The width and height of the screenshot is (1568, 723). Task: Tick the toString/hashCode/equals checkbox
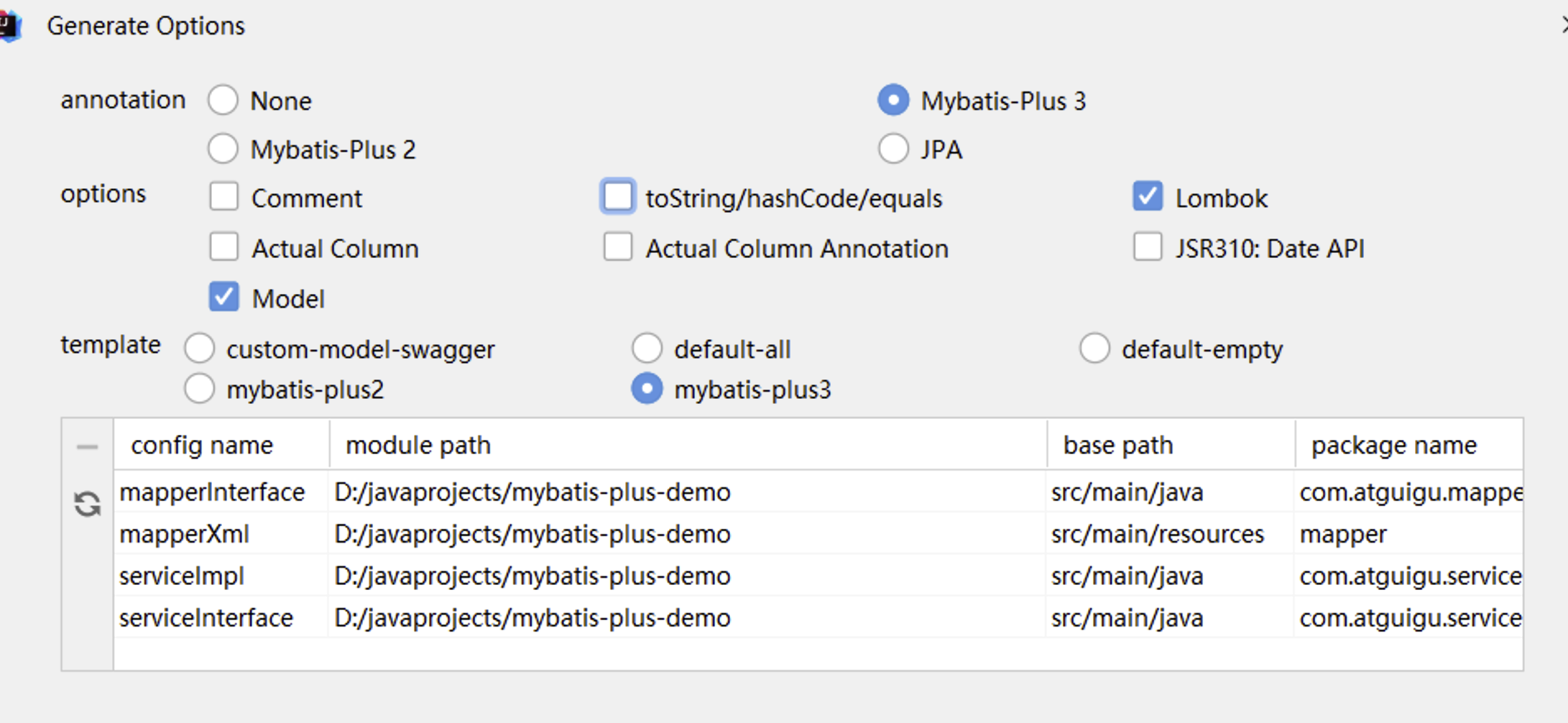(618, 196)
